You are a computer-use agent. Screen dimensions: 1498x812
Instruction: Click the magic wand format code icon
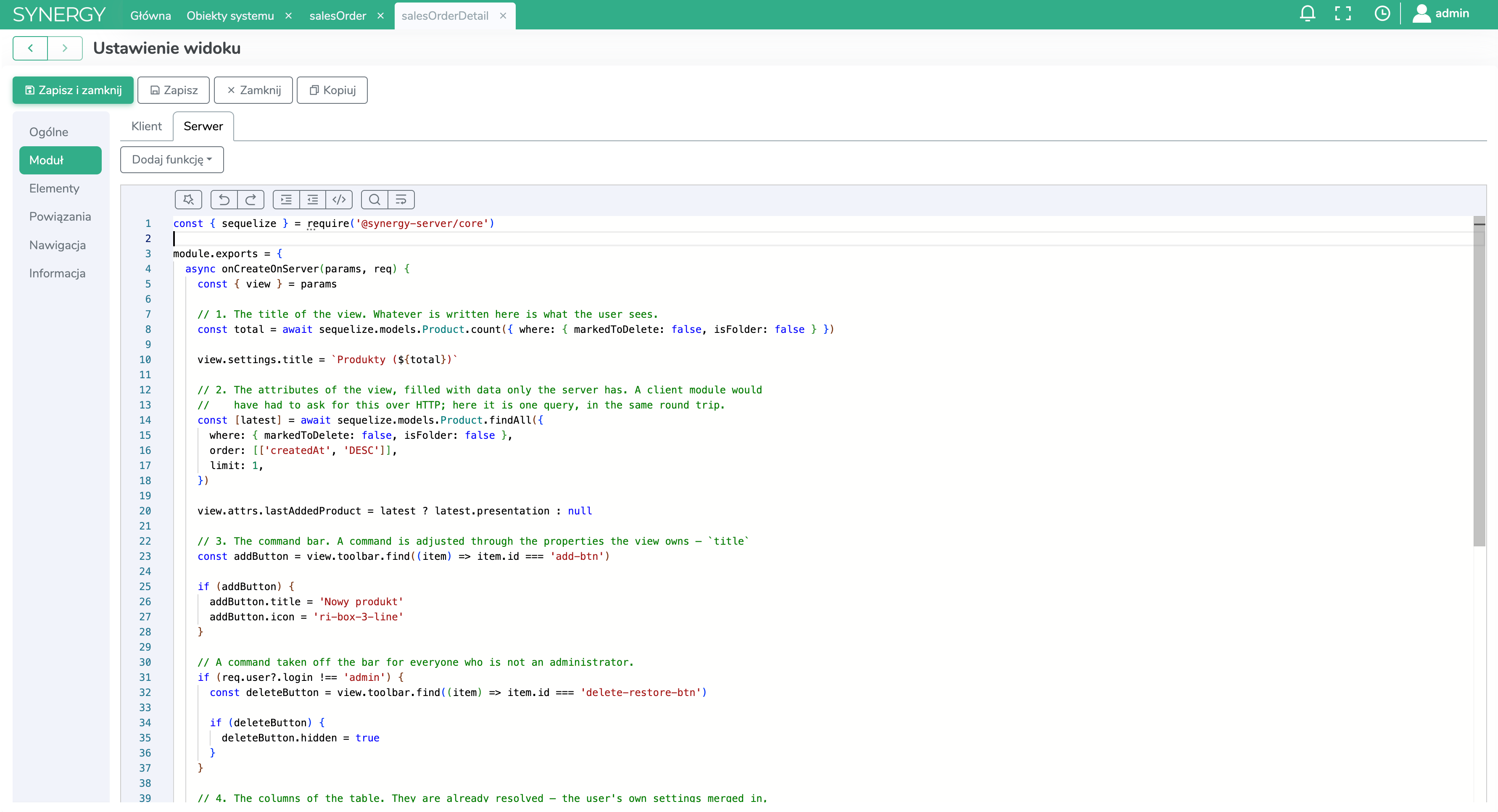coord(188,200)
